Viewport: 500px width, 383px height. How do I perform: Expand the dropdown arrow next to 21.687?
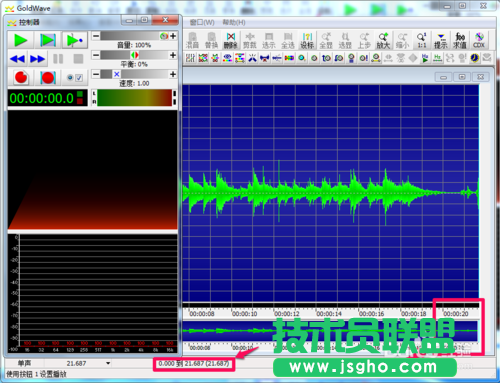[x=108, y=363]
